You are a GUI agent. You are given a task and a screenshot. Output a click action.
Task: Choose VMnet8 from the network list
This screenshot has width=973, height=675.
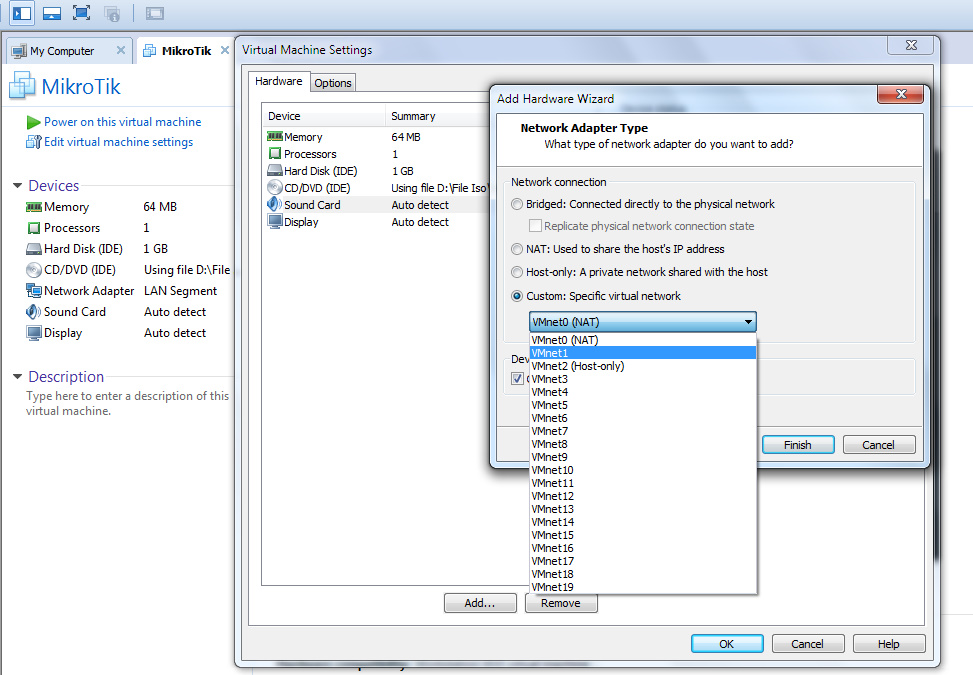point(551,443)
